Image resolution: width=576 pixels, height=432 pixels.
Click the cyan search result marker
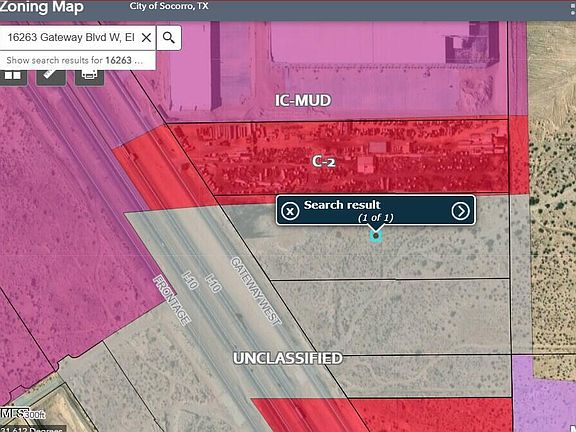[375, 236]
